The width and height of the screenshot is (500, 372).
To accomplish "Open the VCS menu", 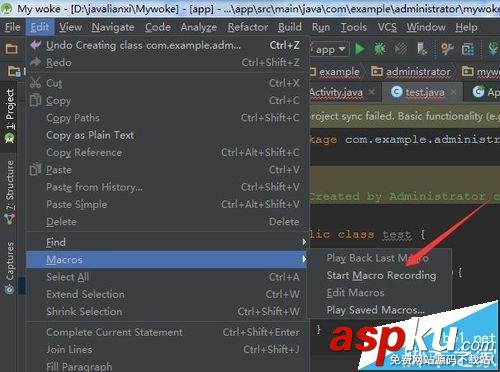I will 387,27.
